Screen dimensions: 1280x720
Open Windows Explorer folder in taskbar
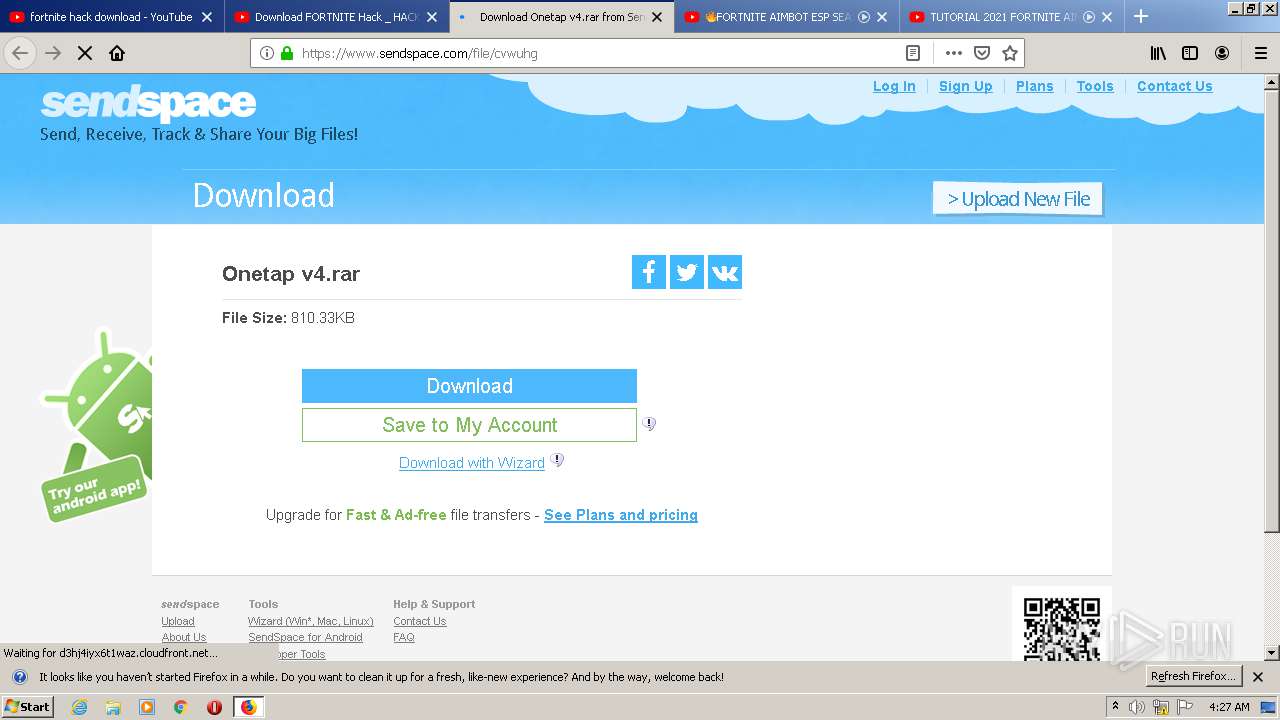click(113, 707)
